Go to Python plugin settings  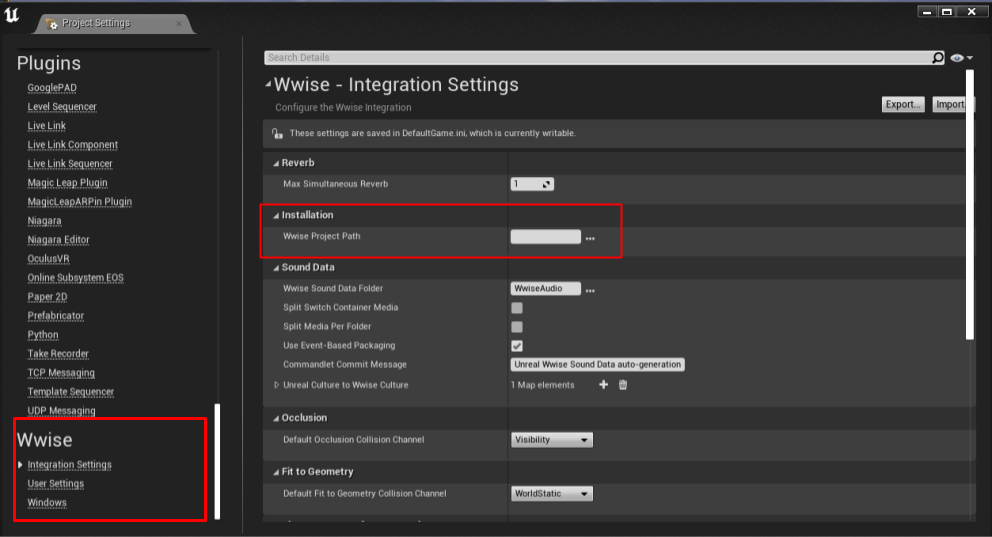(x=43, y=335)
